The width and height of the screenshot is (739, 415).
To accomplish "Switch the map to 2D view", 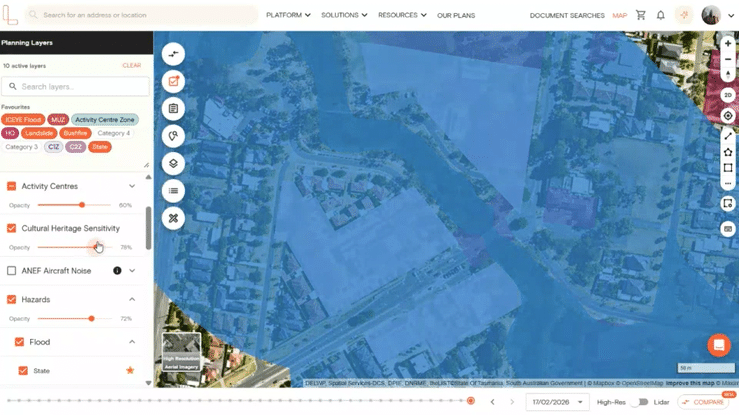I will click(x=728, y=95).
